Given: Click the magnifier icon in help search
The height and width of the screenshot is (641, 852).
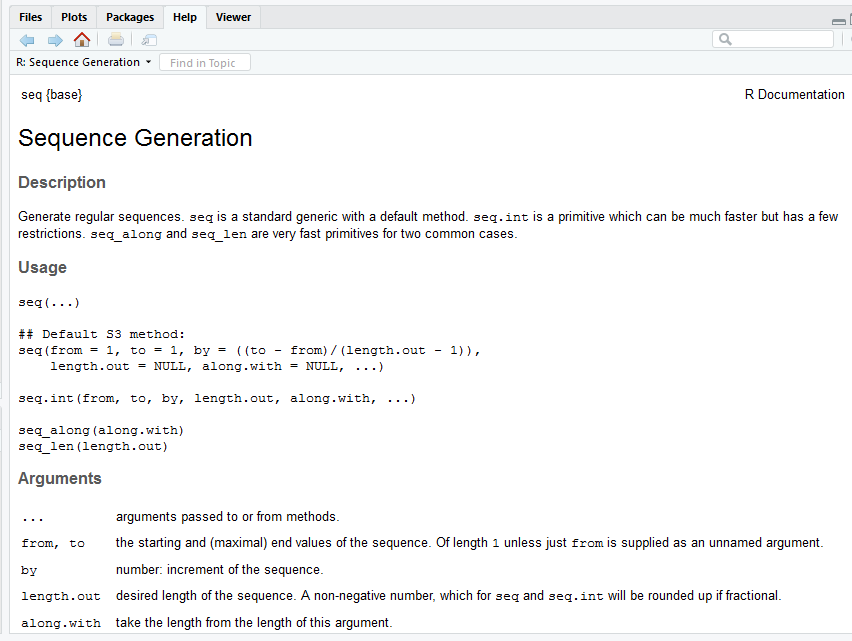Looking at the screenshot, I should 725,40.
